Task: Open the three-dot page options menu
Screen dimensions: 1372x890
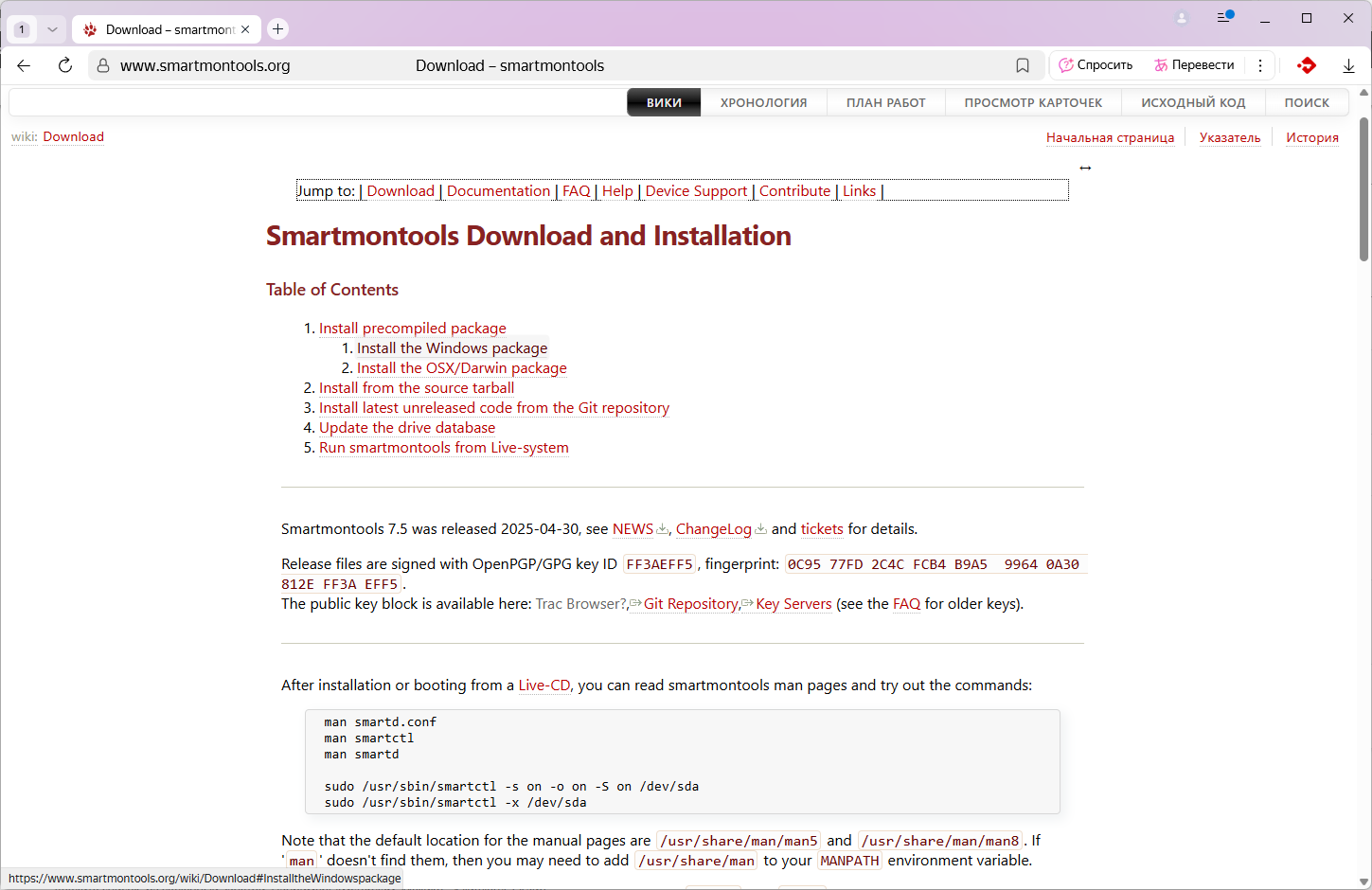Action: (1260, 65)
